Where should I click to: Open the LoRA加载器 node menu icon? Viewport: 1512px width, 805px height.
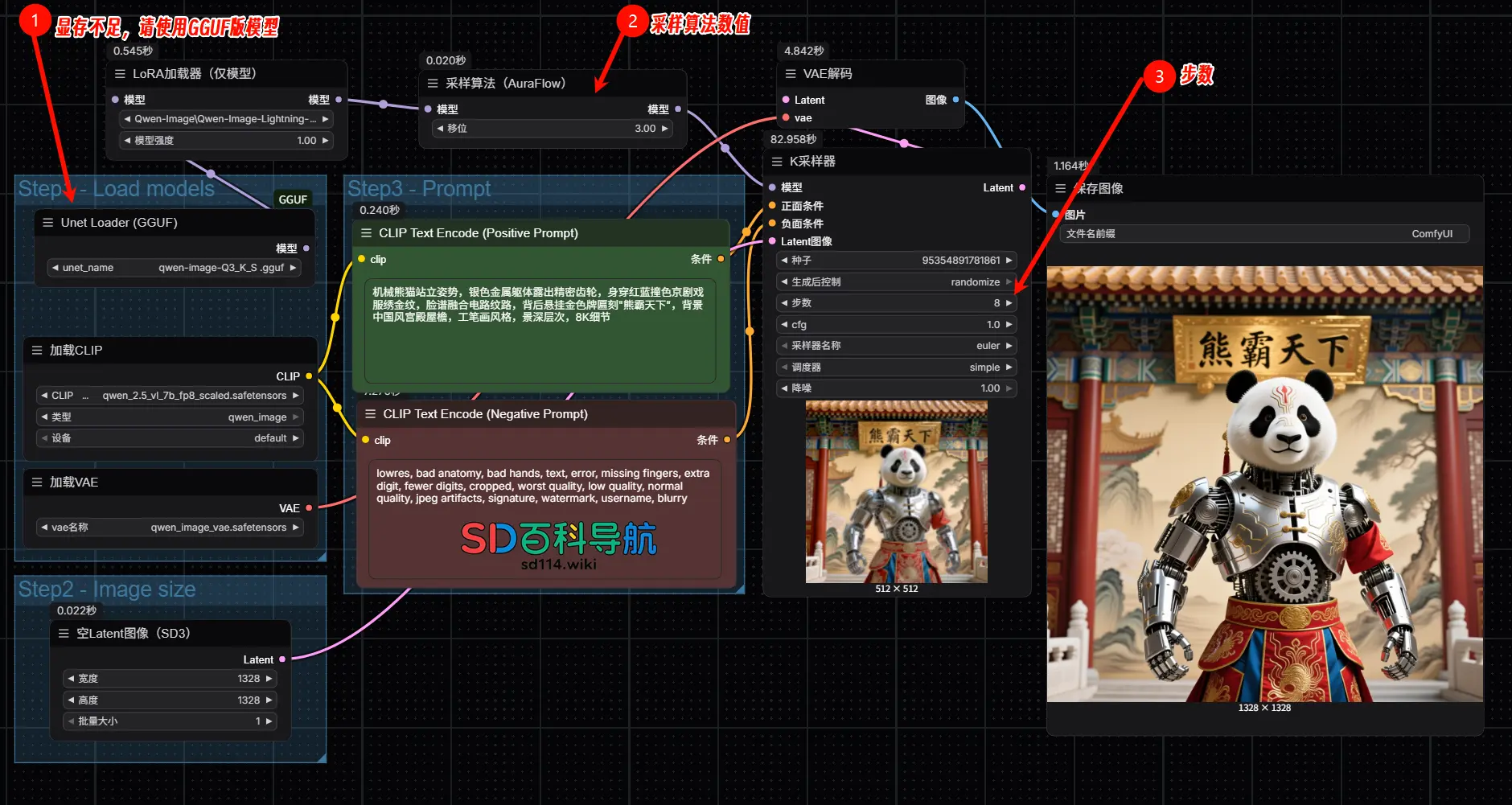pos(120,73)
